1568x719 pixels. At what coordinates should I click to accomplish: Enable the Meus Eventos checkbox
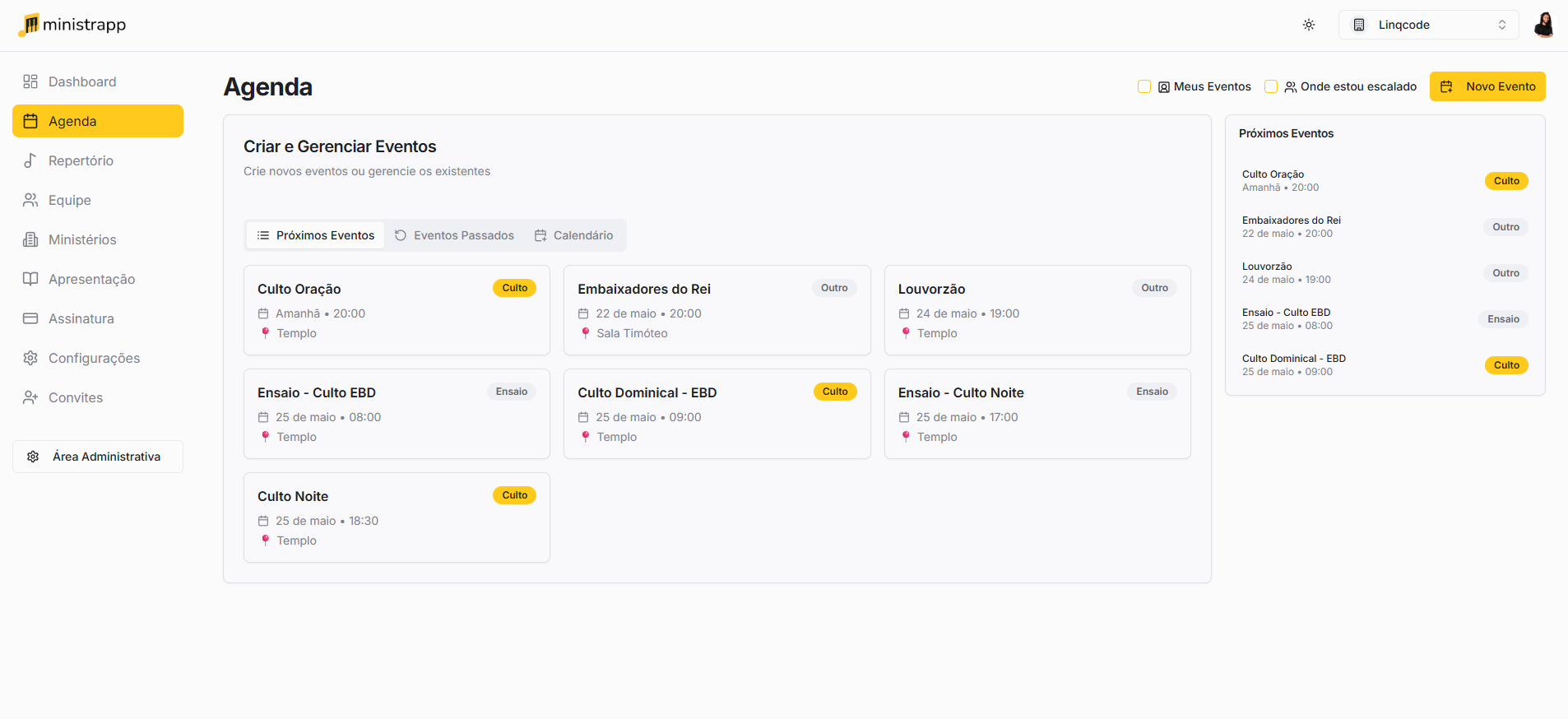1144,86
